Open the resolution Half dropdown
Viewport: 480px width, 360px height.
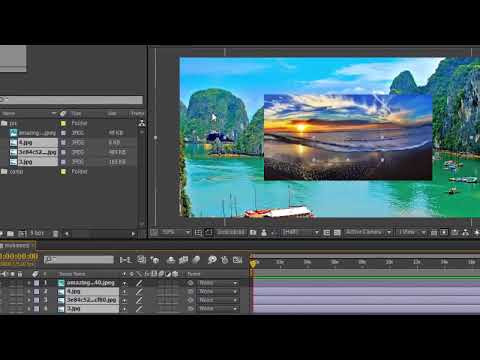click(300, 232)
